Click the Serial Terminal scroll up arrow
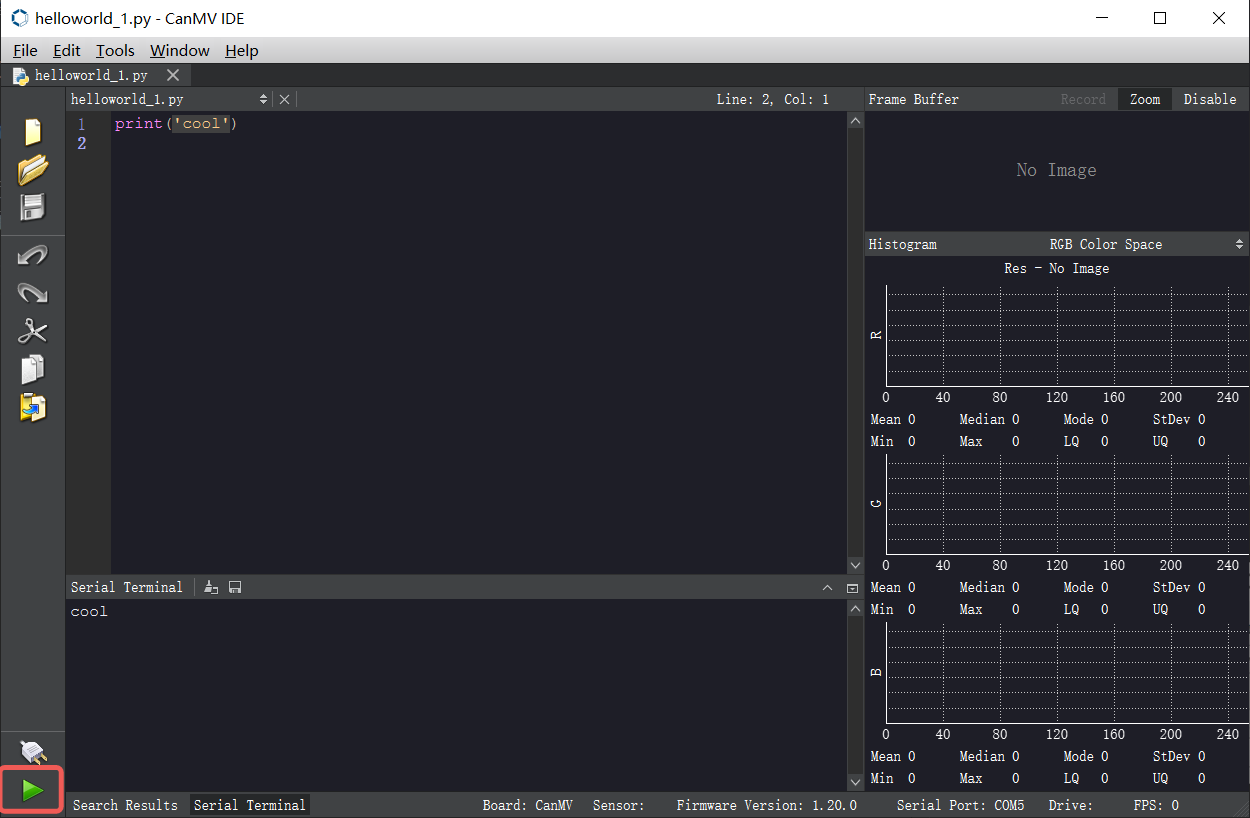Image resolution: width=1250 pixels, height=818 pixels. (855, 608)
